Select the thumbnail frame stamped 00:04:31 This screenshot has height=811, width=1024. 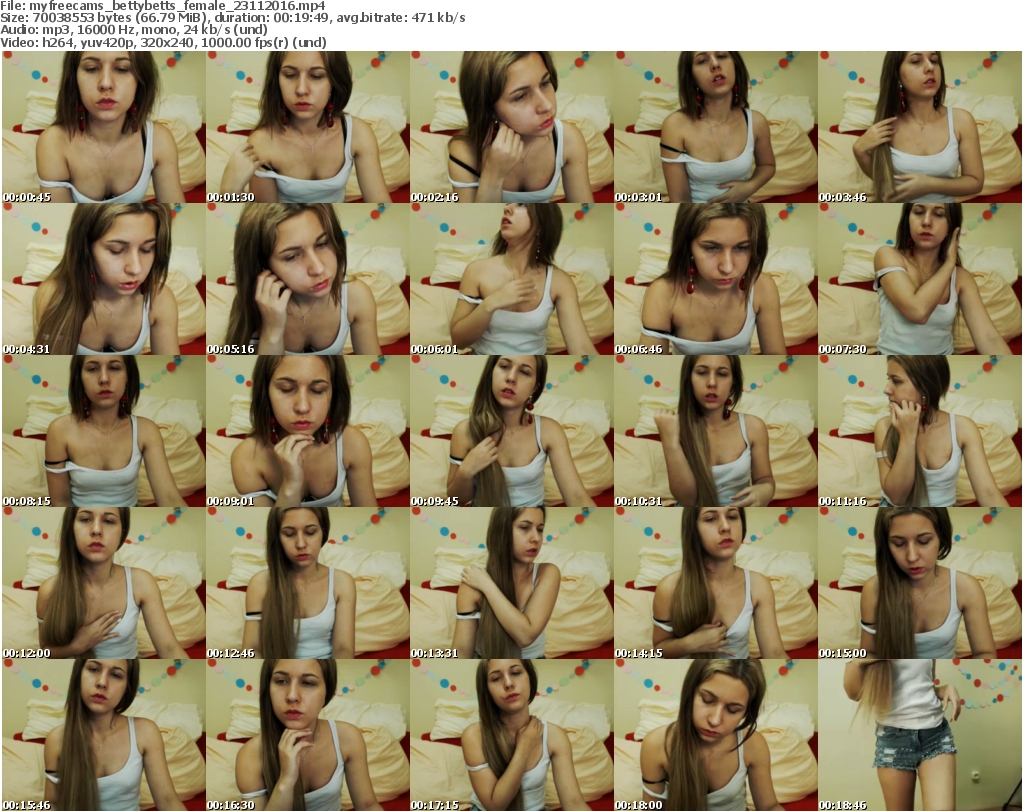pos(104,279)
